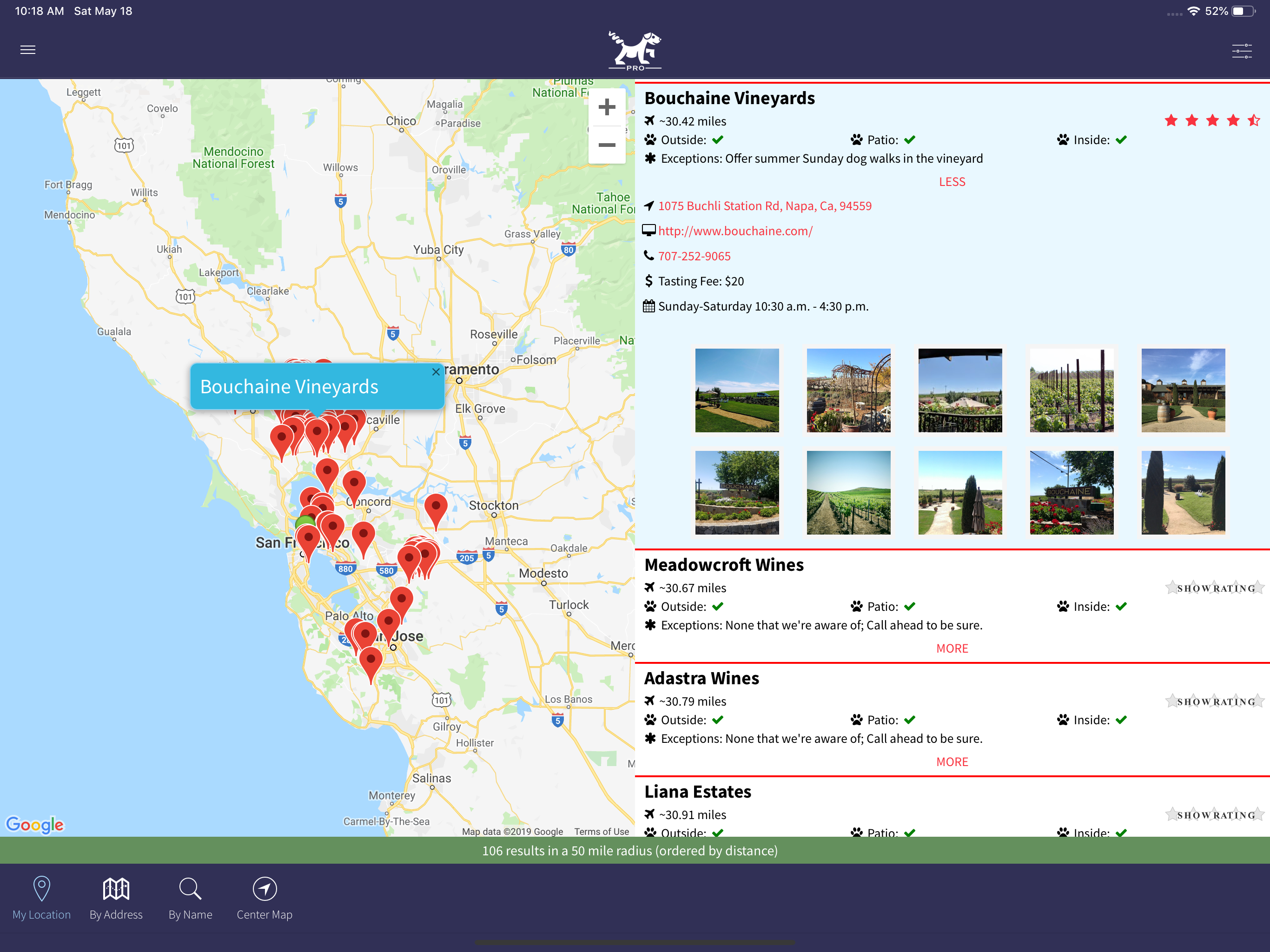Search By Address

coord(116,898)
